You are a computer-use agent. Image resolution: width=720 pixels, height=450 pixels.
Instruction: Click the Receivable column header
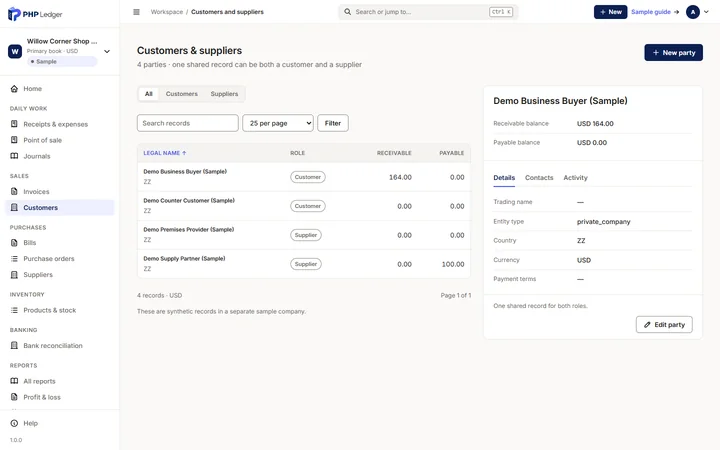coord(394,153)
